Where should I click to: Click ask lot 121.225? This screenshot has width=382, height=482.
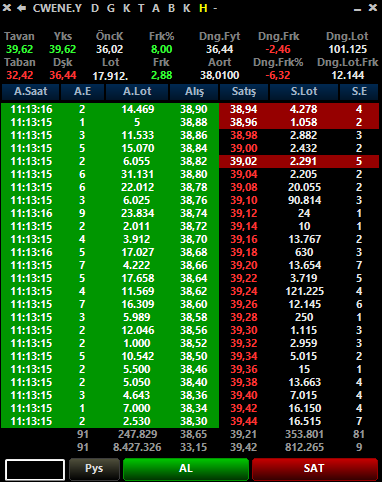point(305,291)
